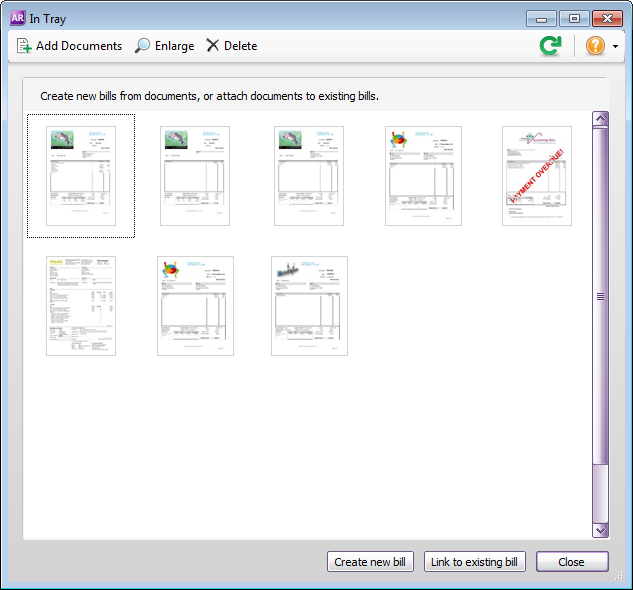This screenshot has width=633, height=590.
Task: Expand the dropdown arrow beside help icon
Action: click(616, 47)
